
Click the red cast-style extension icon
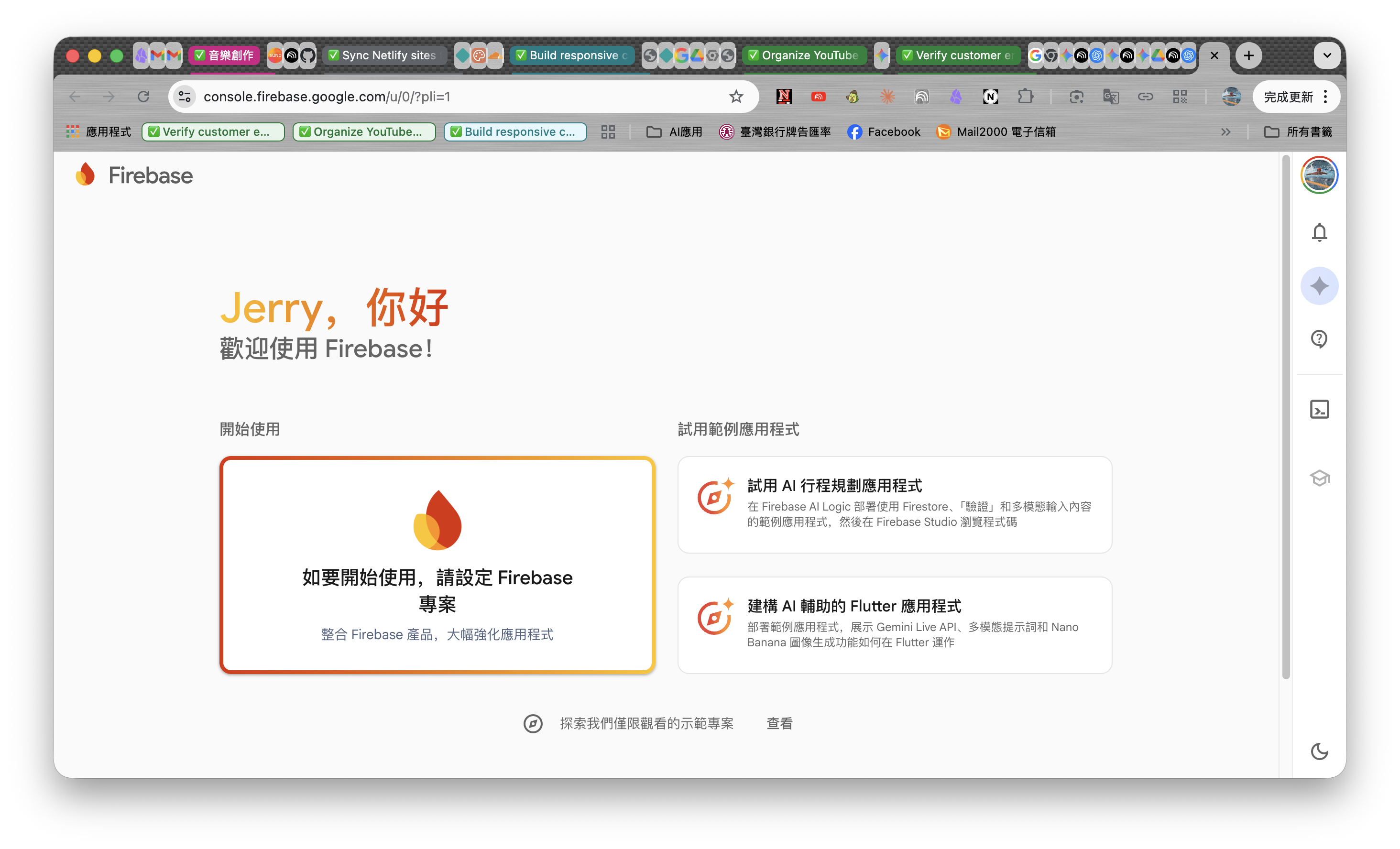pos(818,97)
